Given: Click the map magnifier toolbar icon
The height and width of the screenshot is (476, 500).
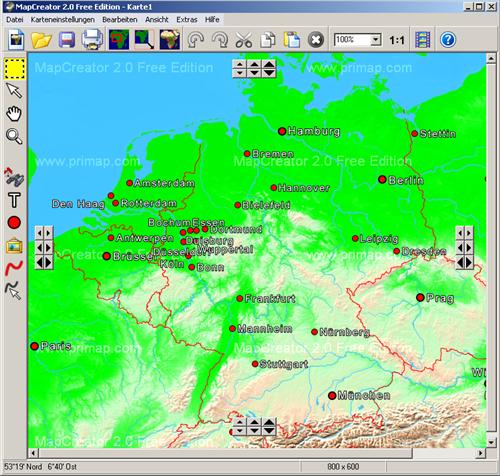Looking at the screenshot, I should coord(144,40).
